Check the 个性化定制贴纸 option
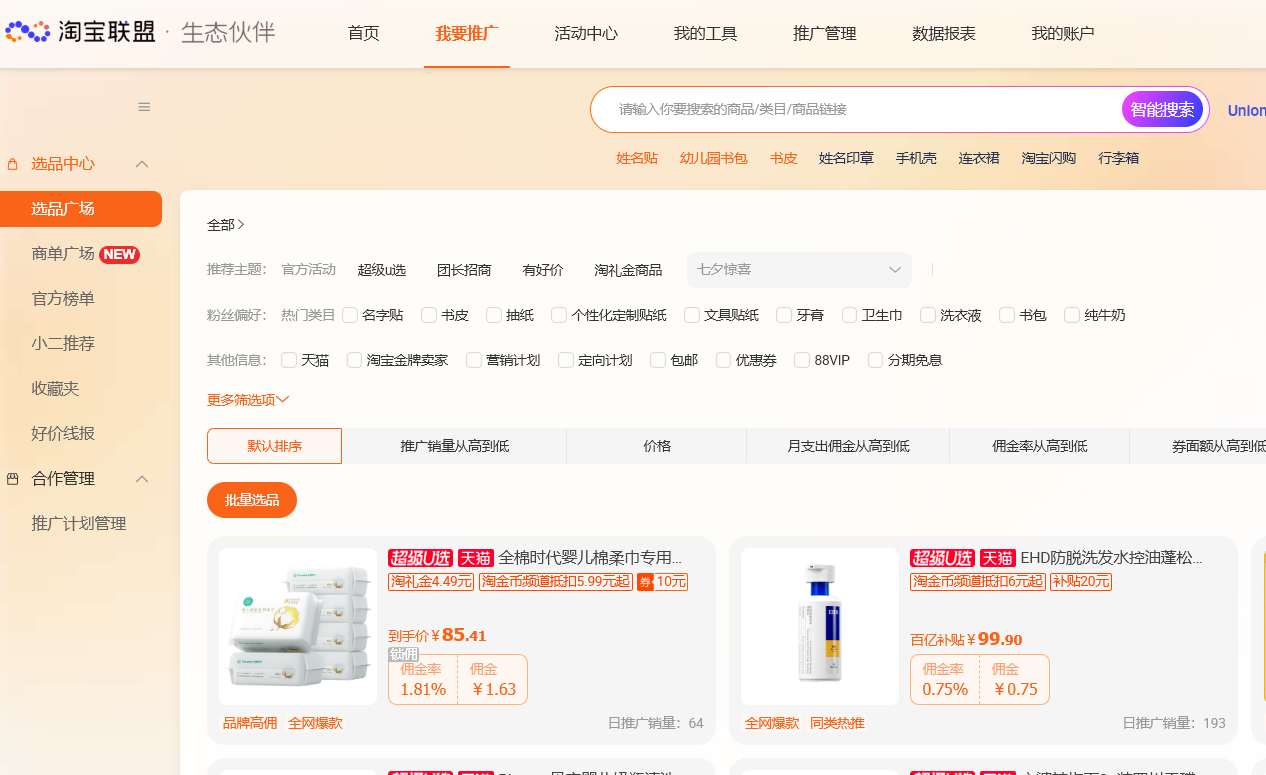This screenshot has height=775, width=1266. point(559,315)
